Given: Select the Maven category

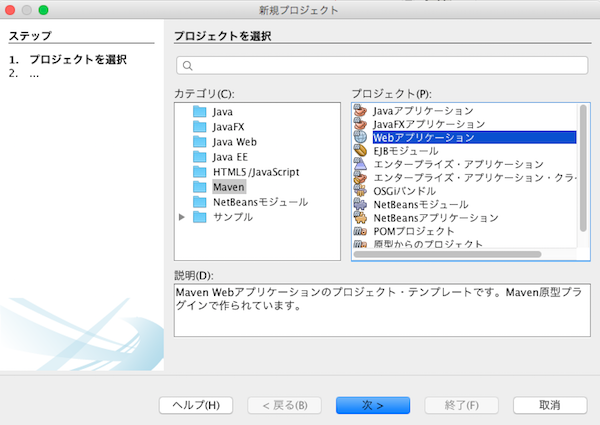Looking at the screenshot, I should point(229,187).
